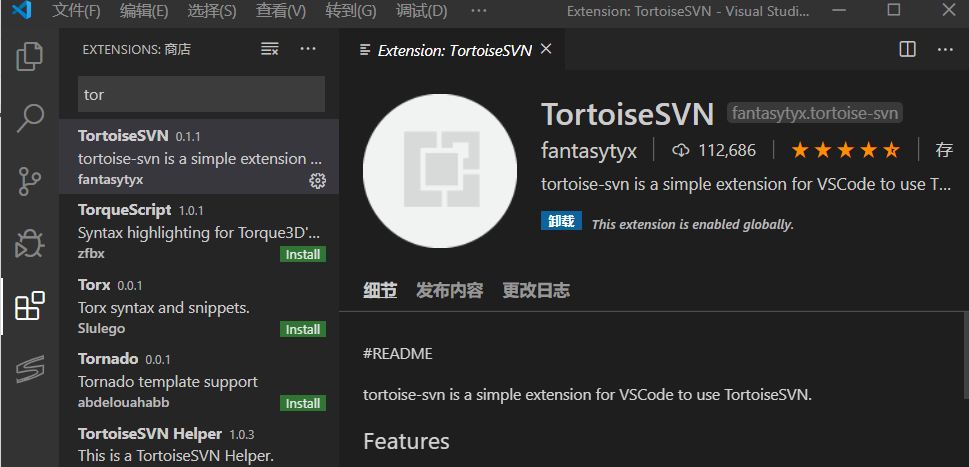The height and width of the screenshot is (467, 969).
Task: Open the 查看(V) menu
Action: [x=281, y=11]
